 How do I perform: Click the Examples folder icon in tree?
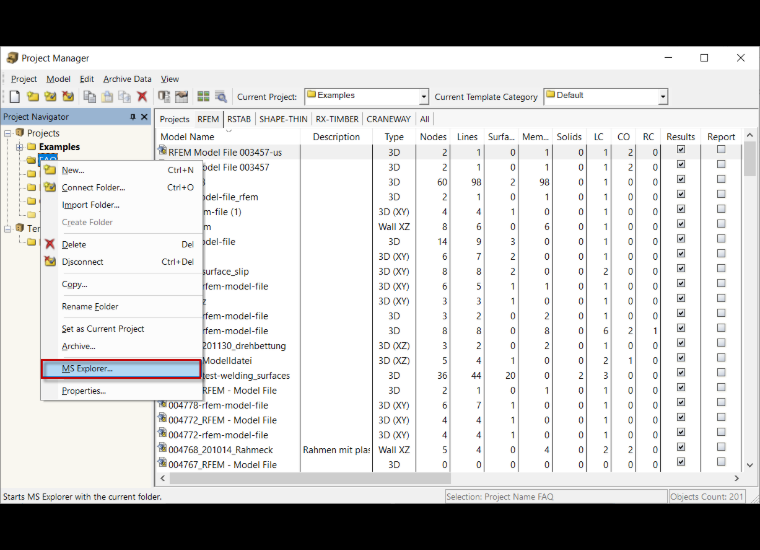point(32,146)
